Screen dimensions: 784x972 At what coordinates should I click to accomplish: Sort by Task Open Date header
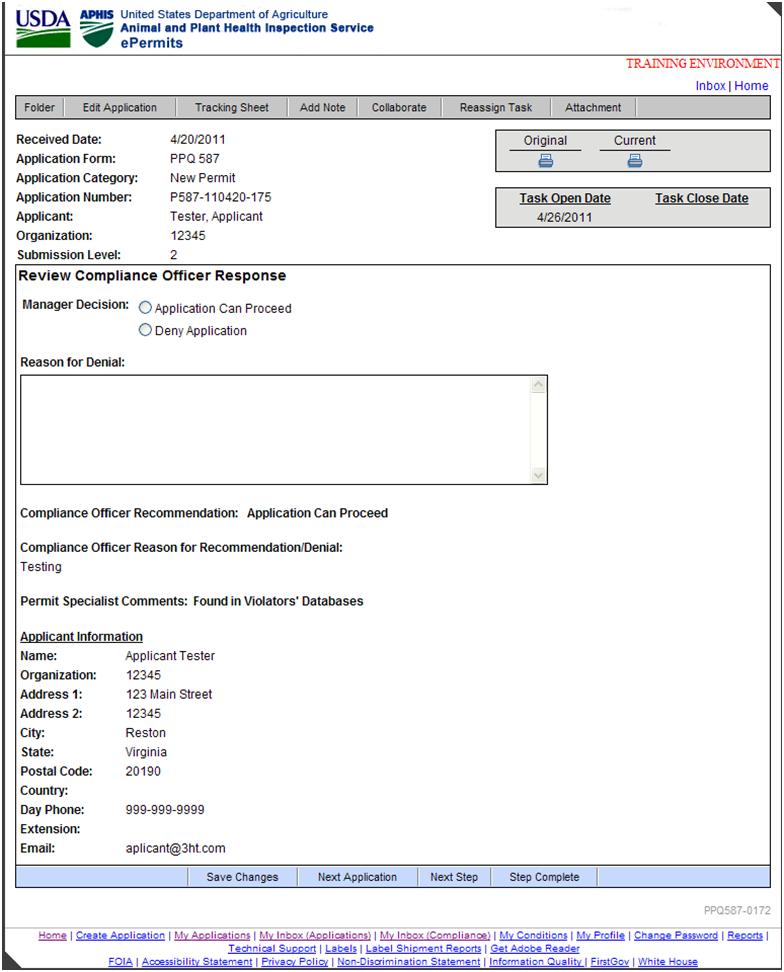[565, 198]
